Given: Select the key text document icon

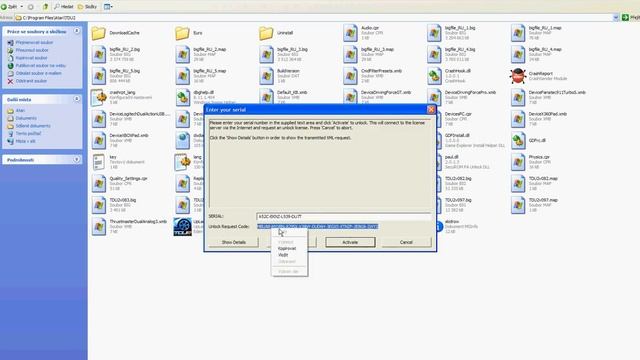Looking at the screenshot, I should pos(99,162).
